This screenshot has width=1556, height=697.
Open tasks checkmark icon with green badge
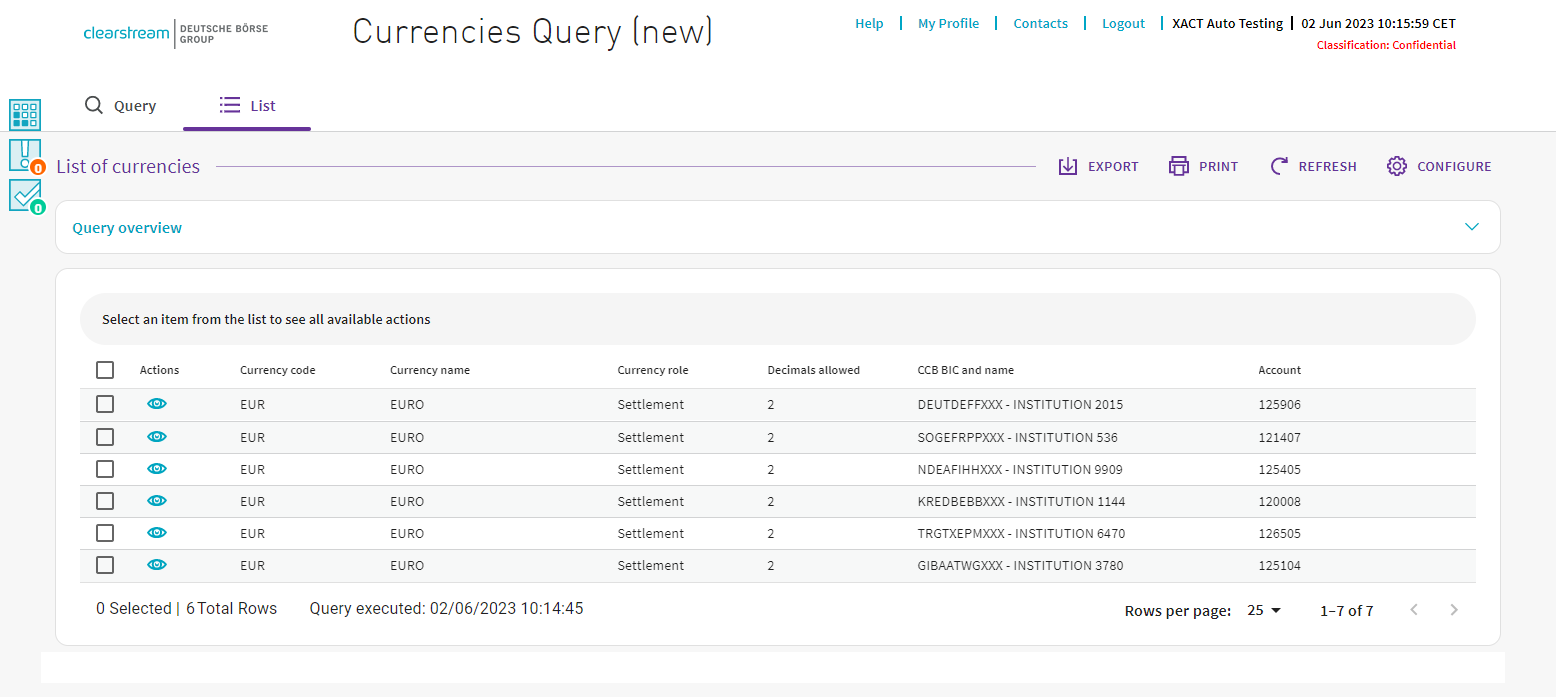pos(25,195)
